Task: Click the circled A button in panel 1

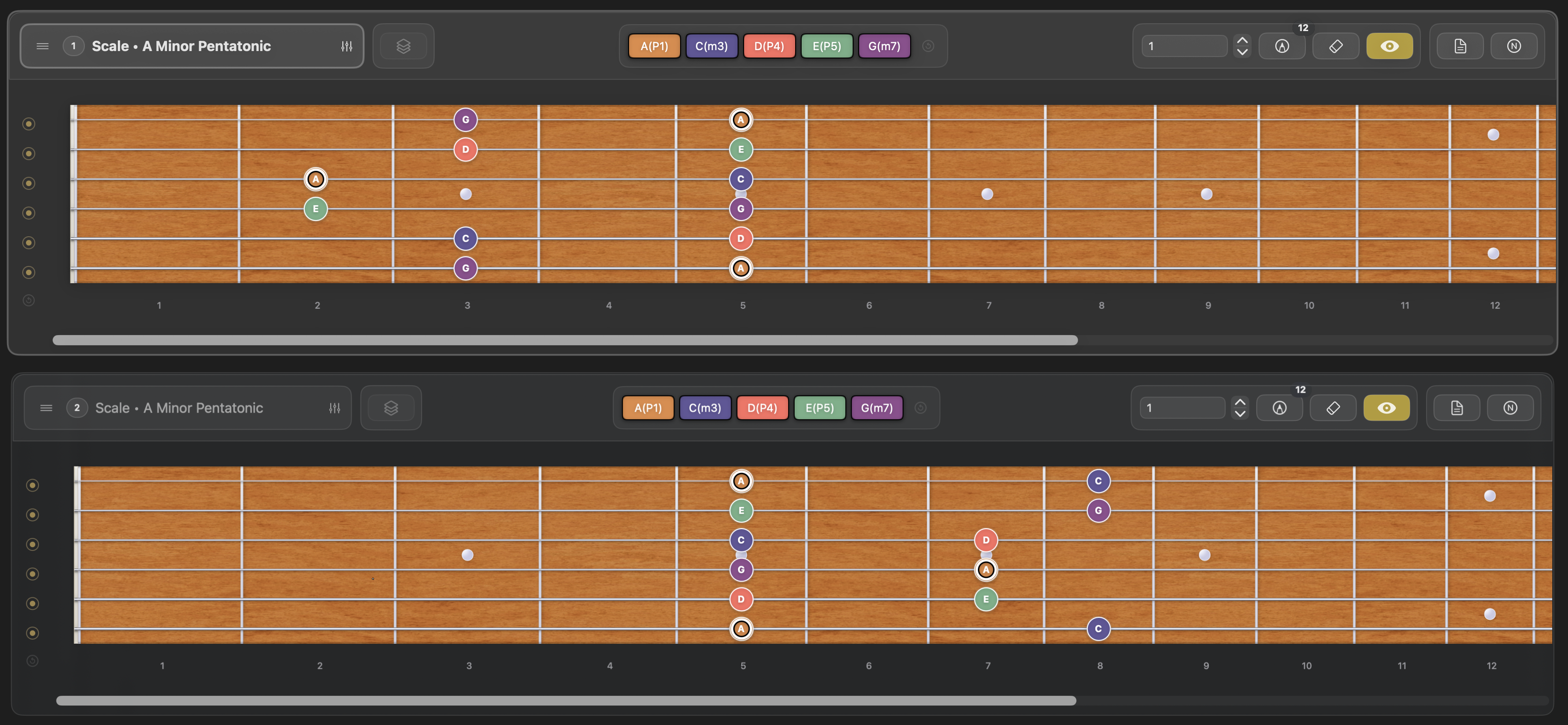Action: (x=1282, y=46)
